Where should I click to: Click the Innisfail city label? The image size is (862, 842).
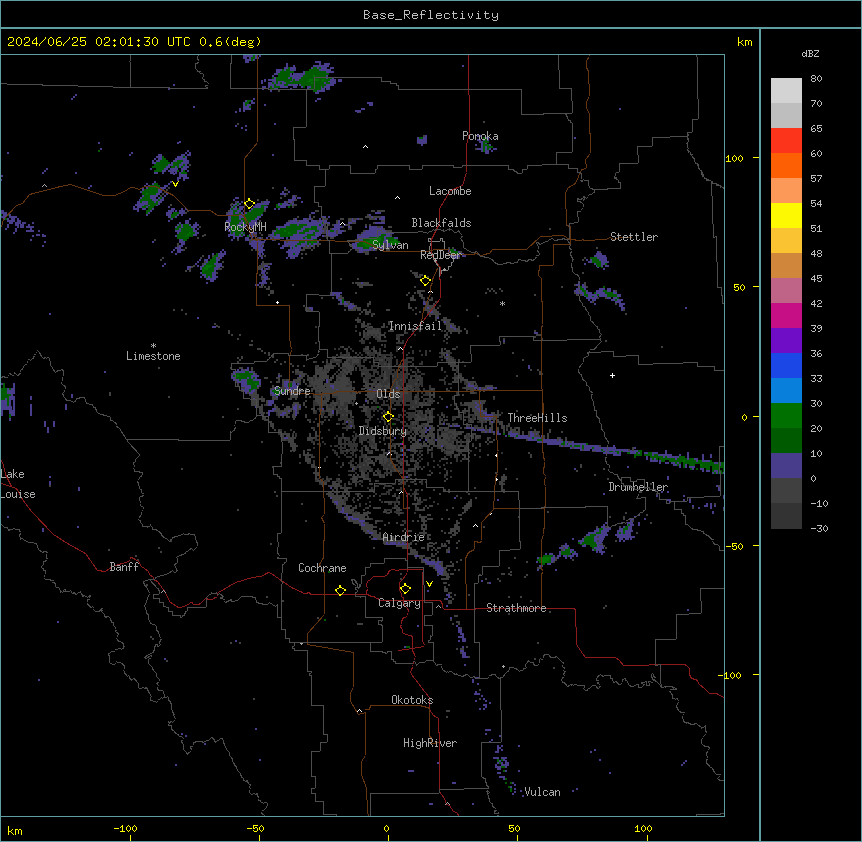point(415,326)
